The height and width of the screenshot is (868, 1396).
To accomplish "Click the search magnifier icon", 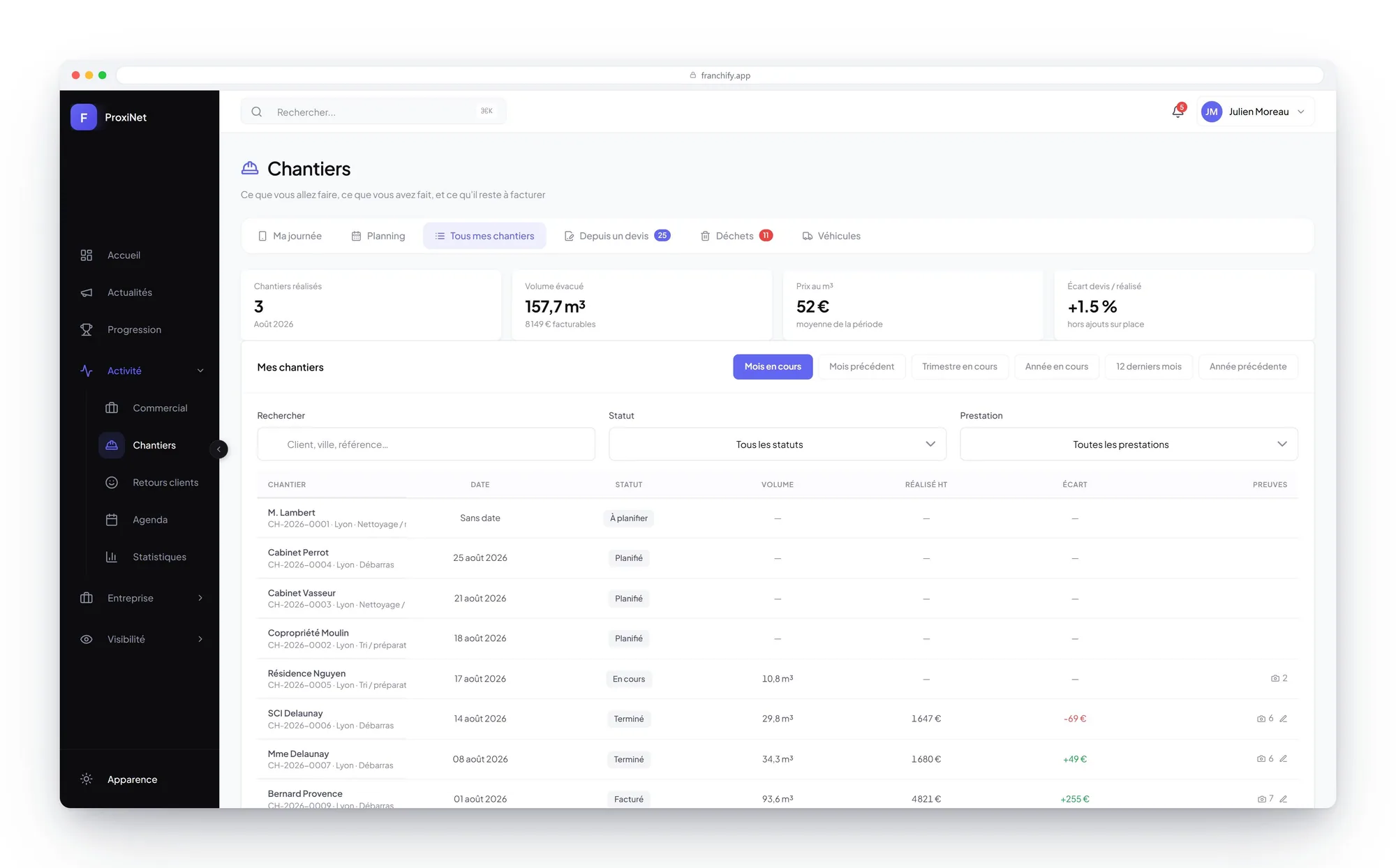I will click(x=257, y=112).
